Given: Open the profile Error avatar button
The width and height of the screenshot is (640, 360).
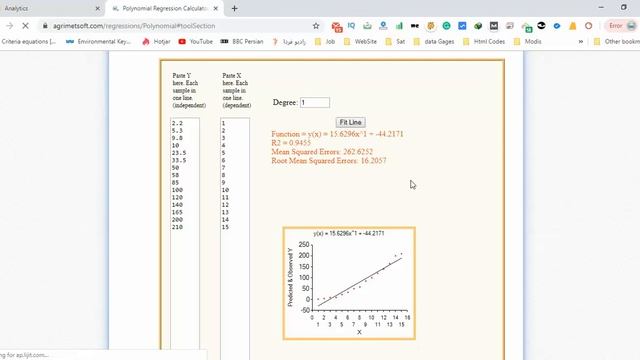Looking at the screenshot, I should (x=622, y=26).
